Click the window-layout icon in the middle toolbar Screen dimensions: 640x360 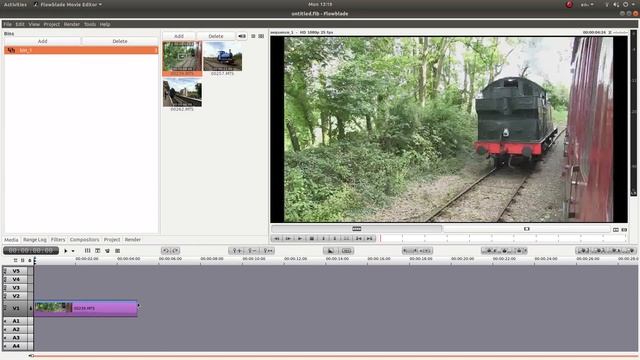[98, 251]
